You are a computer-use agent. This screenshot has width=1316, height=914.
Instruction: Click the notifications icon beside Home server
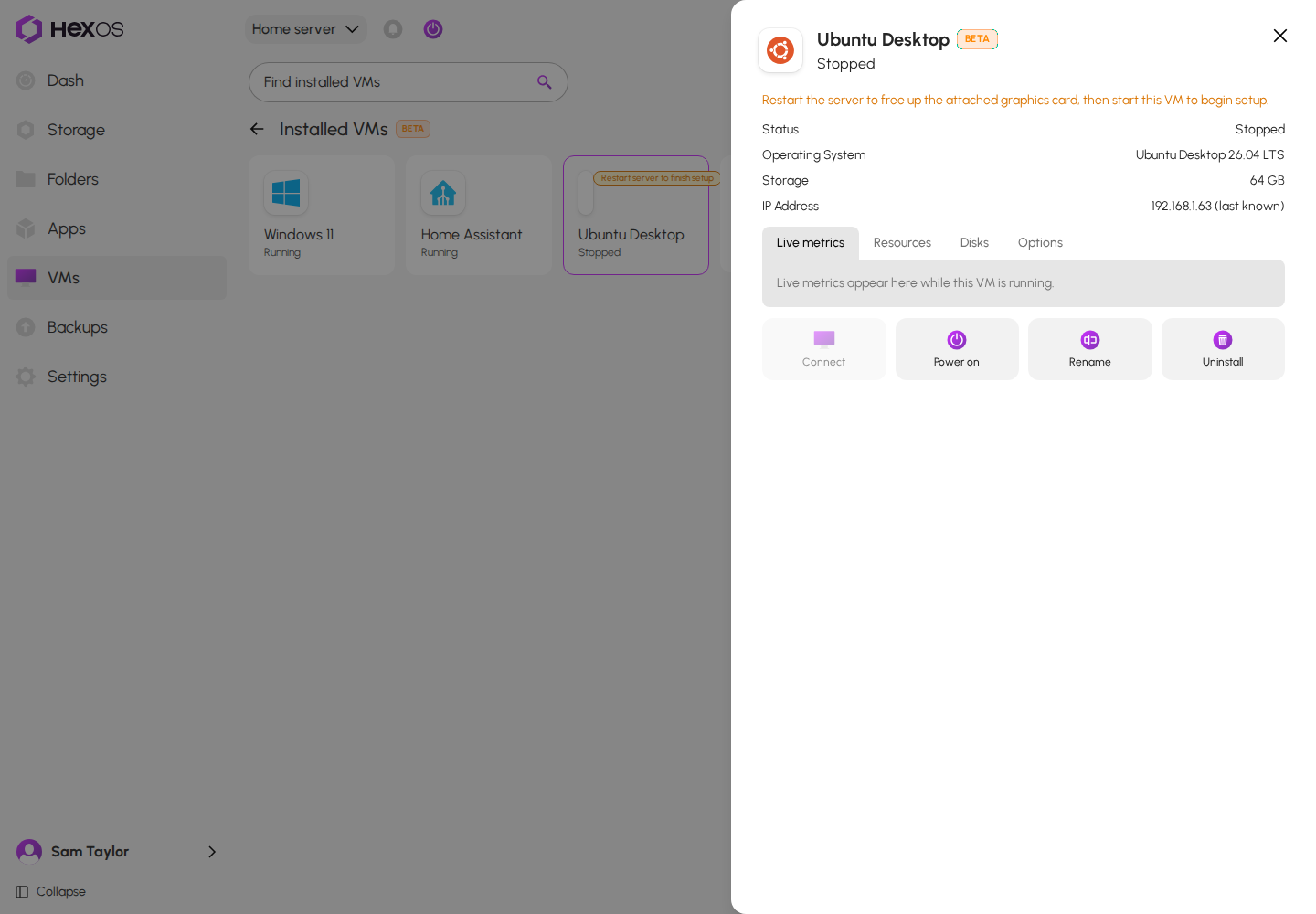click(393, 29)
